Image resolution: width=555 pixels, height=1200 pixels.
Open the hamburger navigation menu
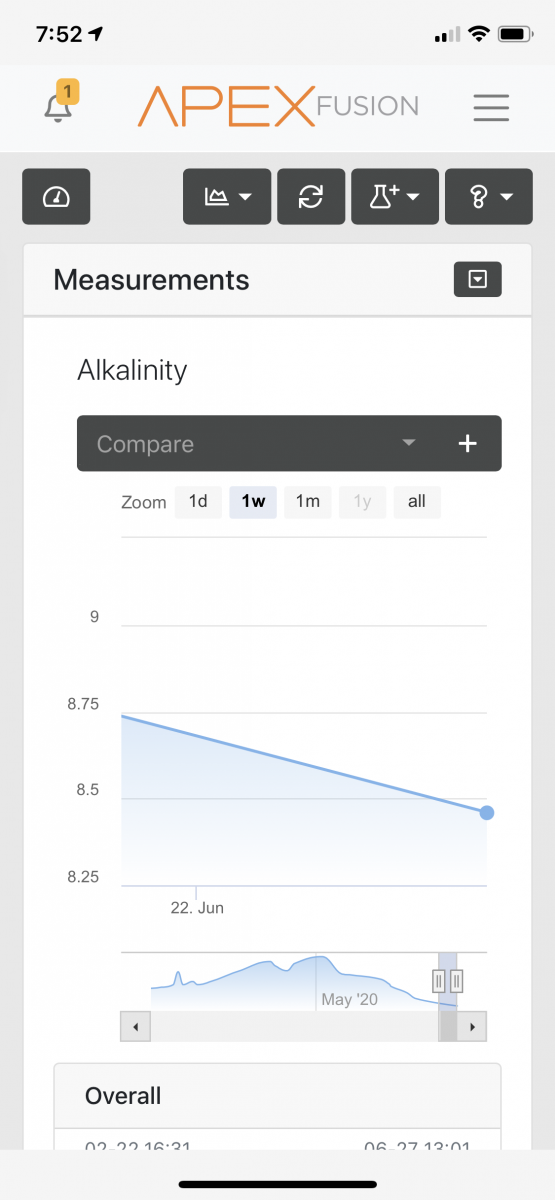tap(492, 107)
